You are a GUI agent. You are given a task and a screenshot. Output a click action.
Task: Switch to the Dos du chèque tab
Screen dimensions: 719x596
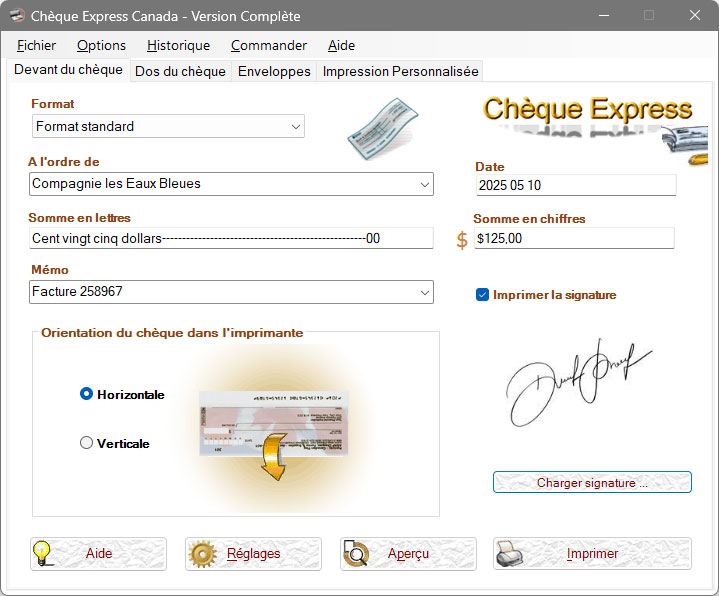[180, 72]
